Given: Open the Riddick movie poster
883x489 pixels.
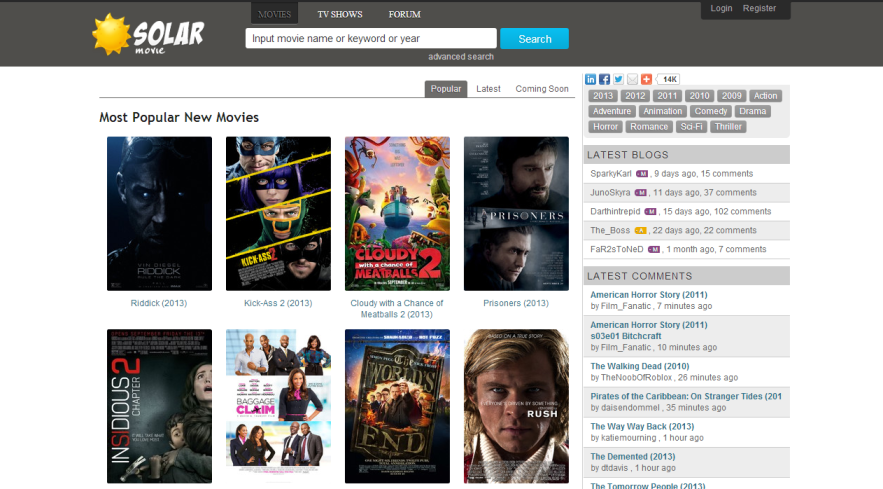Looking at the screenshot, I should (x=159, y=214).
